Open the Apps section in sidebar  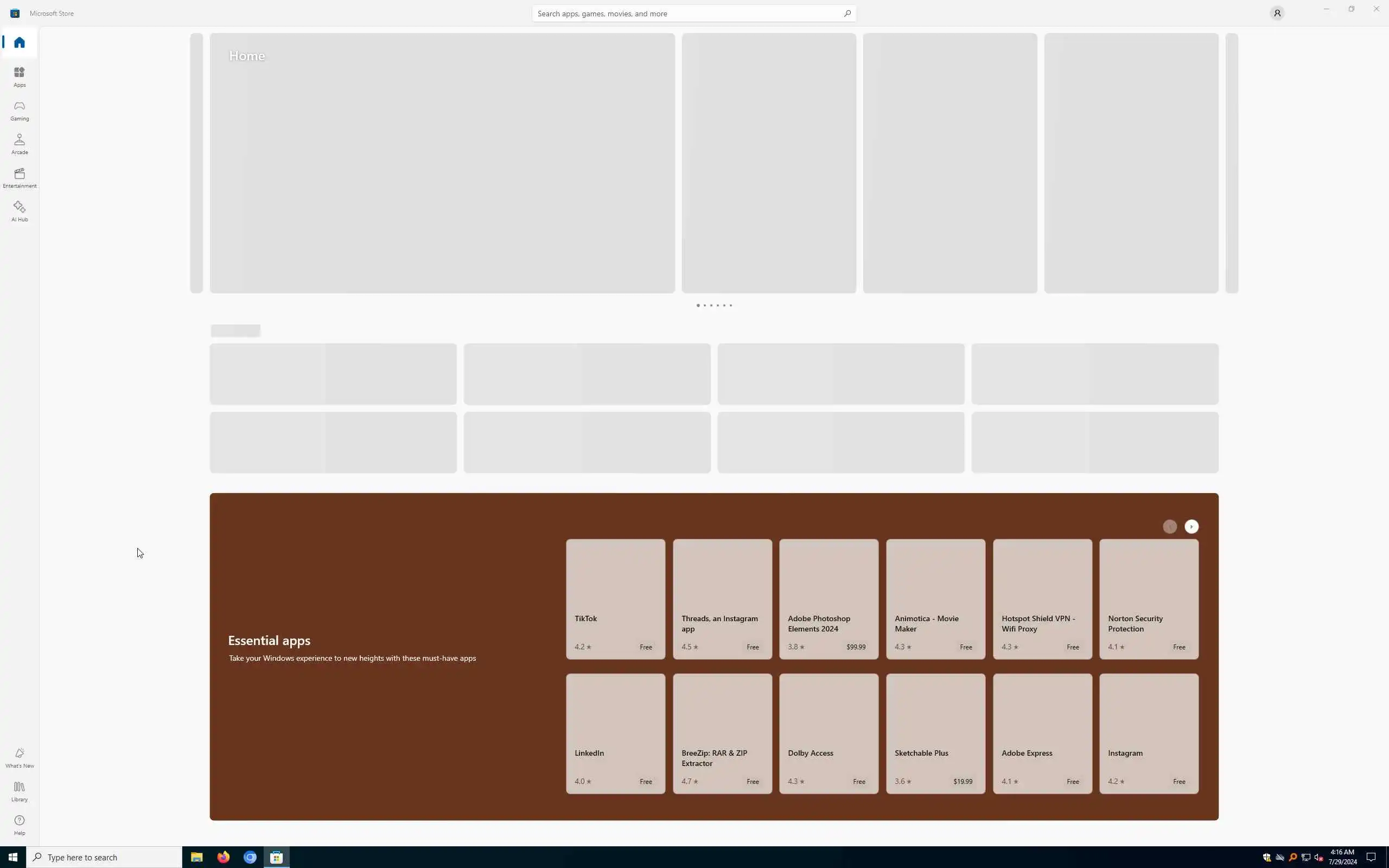pyautogui.click(x=20, y=76)
